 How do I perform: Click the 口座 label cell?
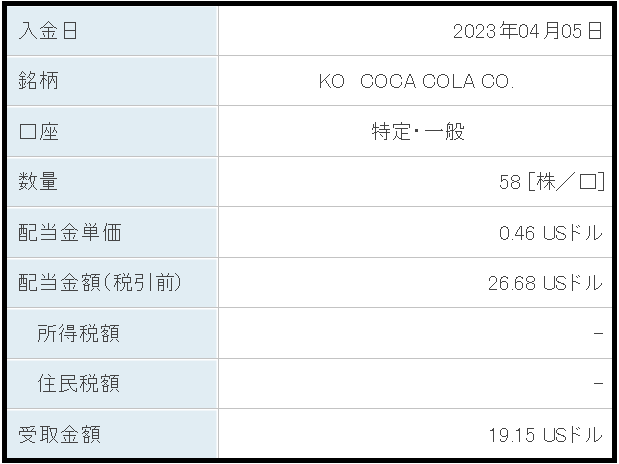click(x=113, y=131)
